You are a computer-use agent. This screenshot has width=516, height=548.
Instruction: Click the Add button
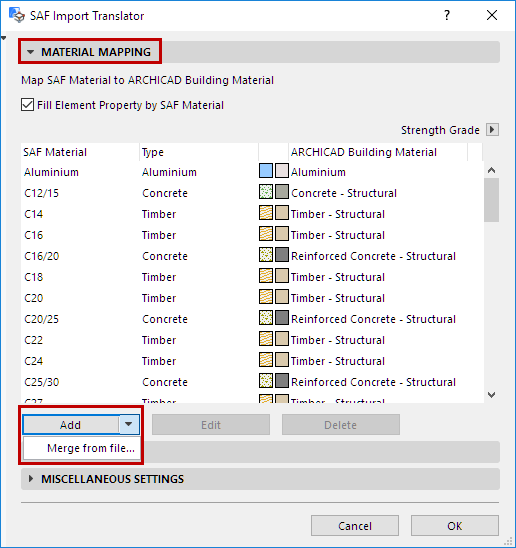coord(71,425)
